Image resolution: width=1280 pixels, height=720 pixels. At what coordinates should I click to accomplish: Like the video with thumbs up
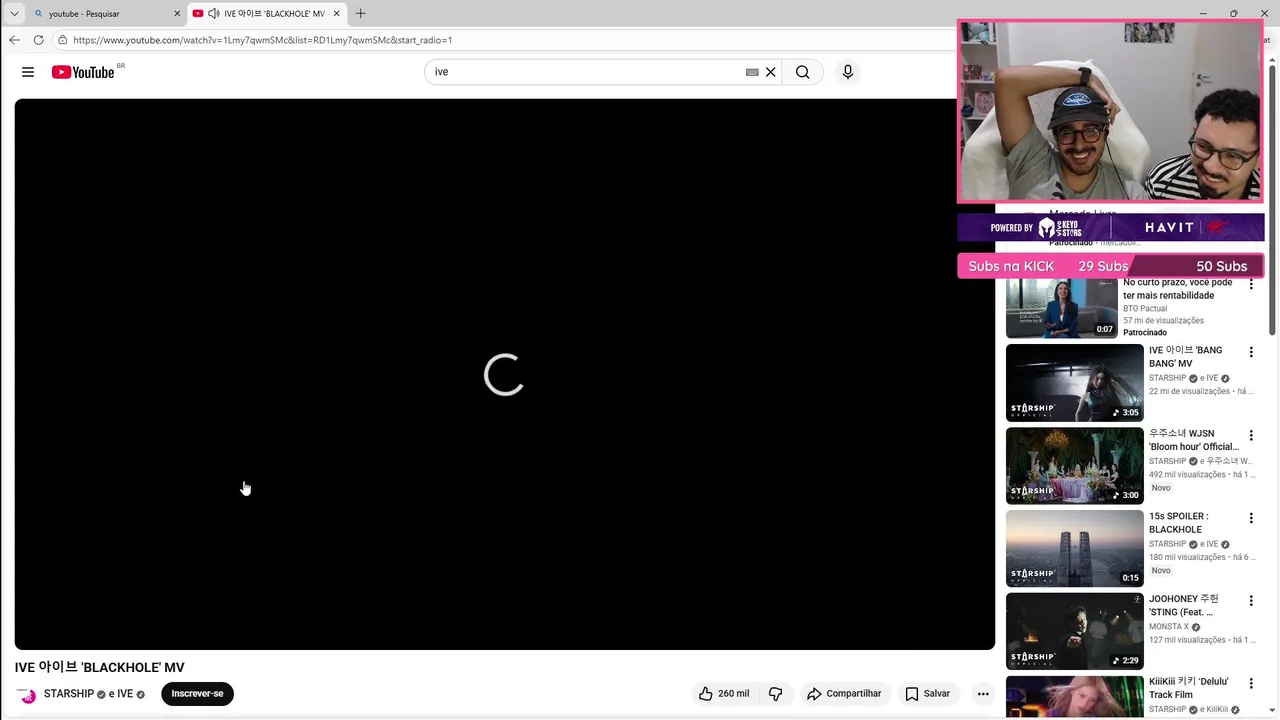pos(706,693)
